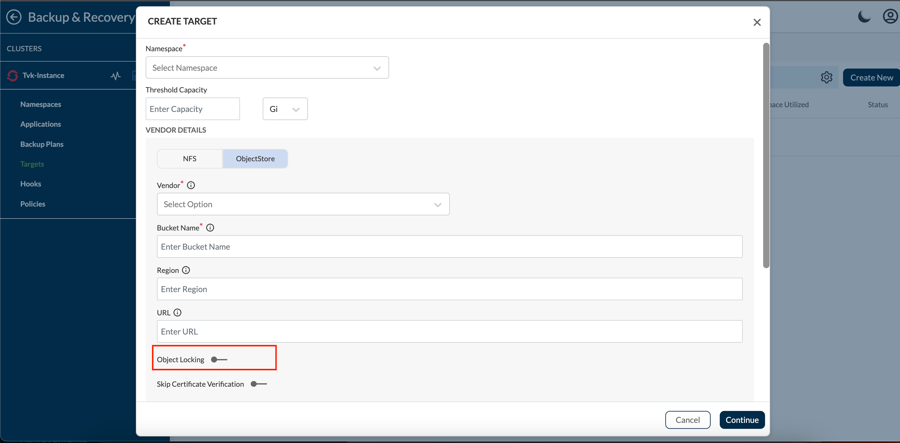Click the back arrow beside Backup & Recovery
This screenshot has height=443, width=900.
[14, 17]
